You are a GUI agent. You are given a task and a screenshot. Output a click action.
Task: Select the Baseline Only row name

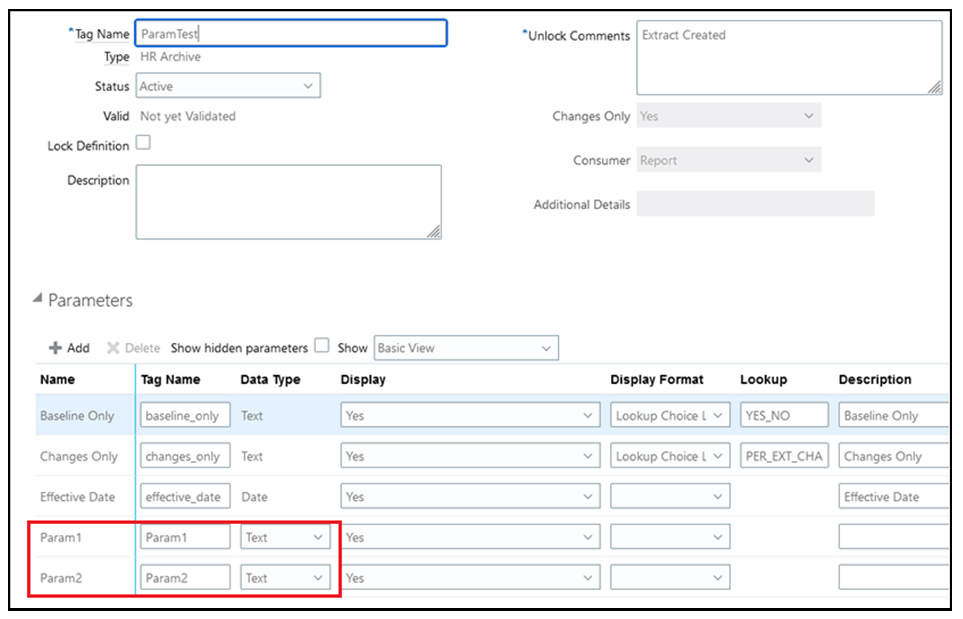click(77, 416)
